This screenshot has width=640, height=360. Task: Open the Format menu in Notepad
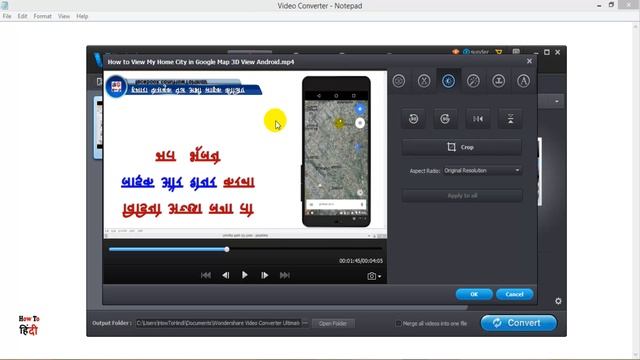(42, 16)
